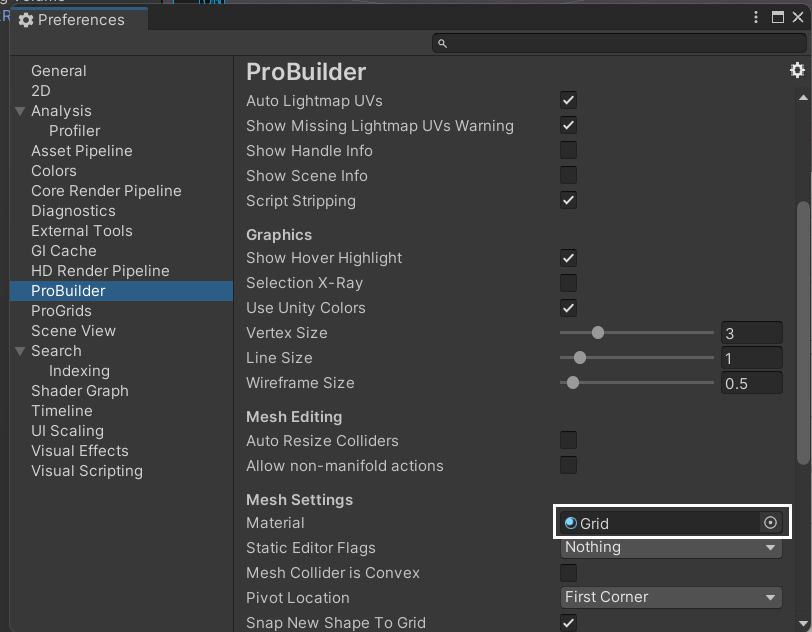
Task: Open ProBuilder settings gear menu
Action: coord(797,70)
